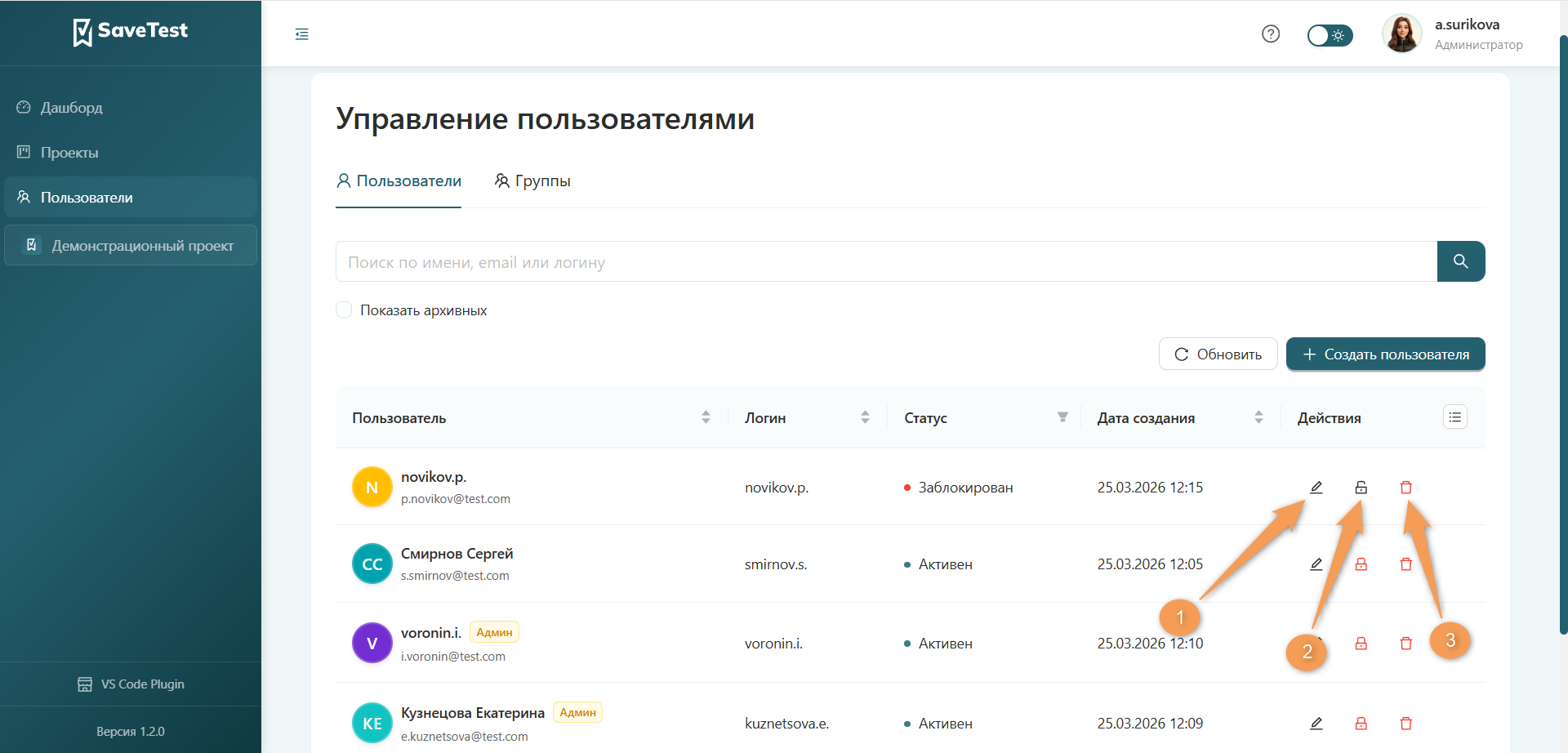The height and width of the screenshot is (753, 1568).
Task: Edit user novikov.p. using the pencil icon
Action: [x=1316, y=487]
